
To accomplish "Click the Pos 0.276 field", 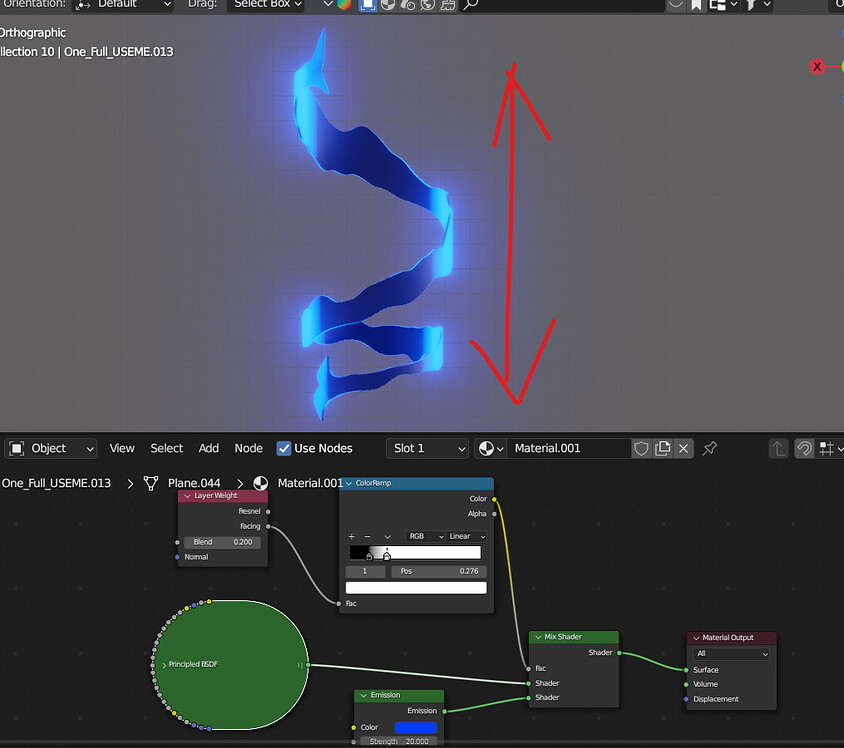I will point(438,571).
